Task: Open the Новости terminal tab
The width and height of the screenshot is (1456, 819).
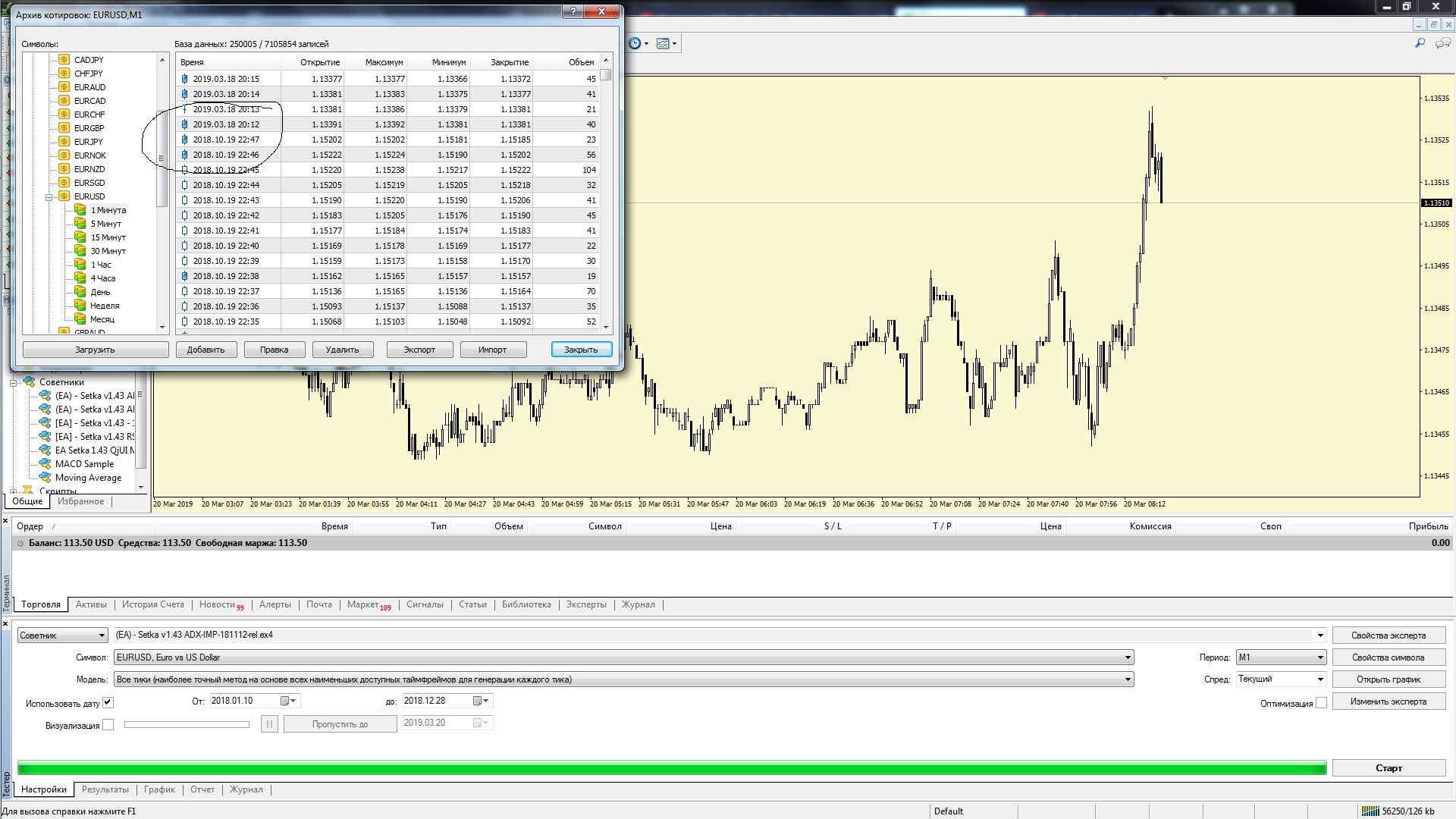Action: coord(221,604)
